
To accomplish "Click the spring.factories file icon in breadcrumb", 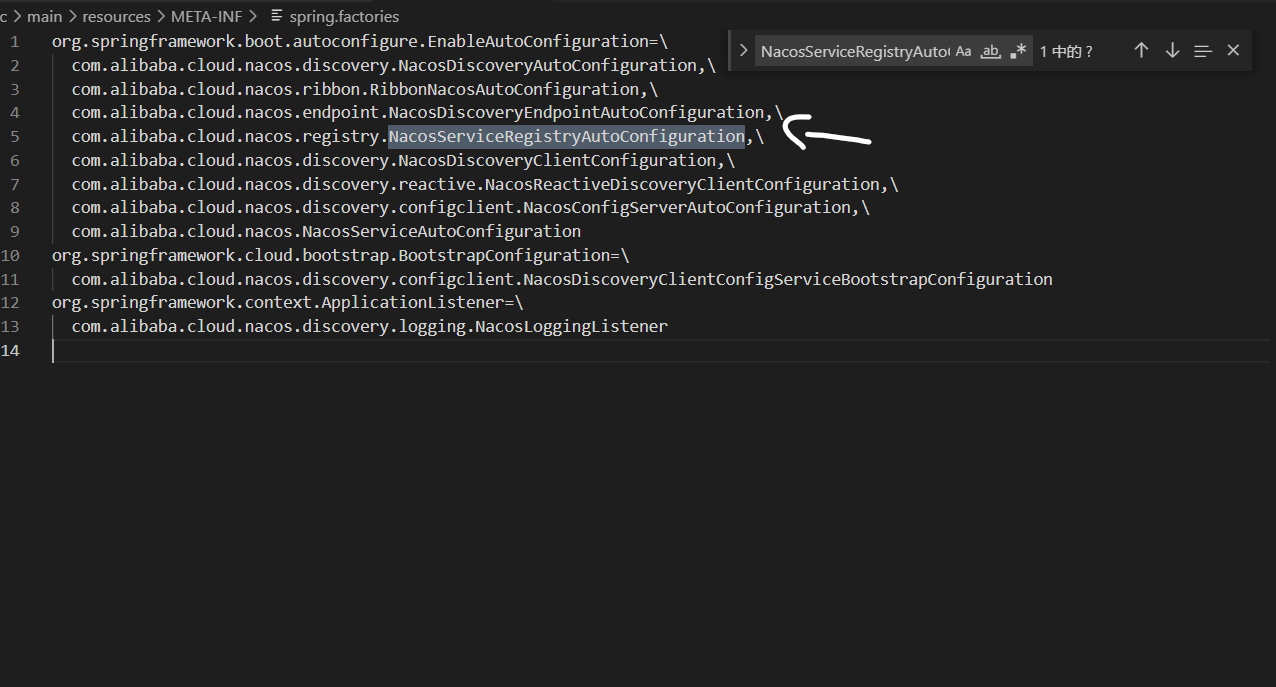I will (277, 16).
